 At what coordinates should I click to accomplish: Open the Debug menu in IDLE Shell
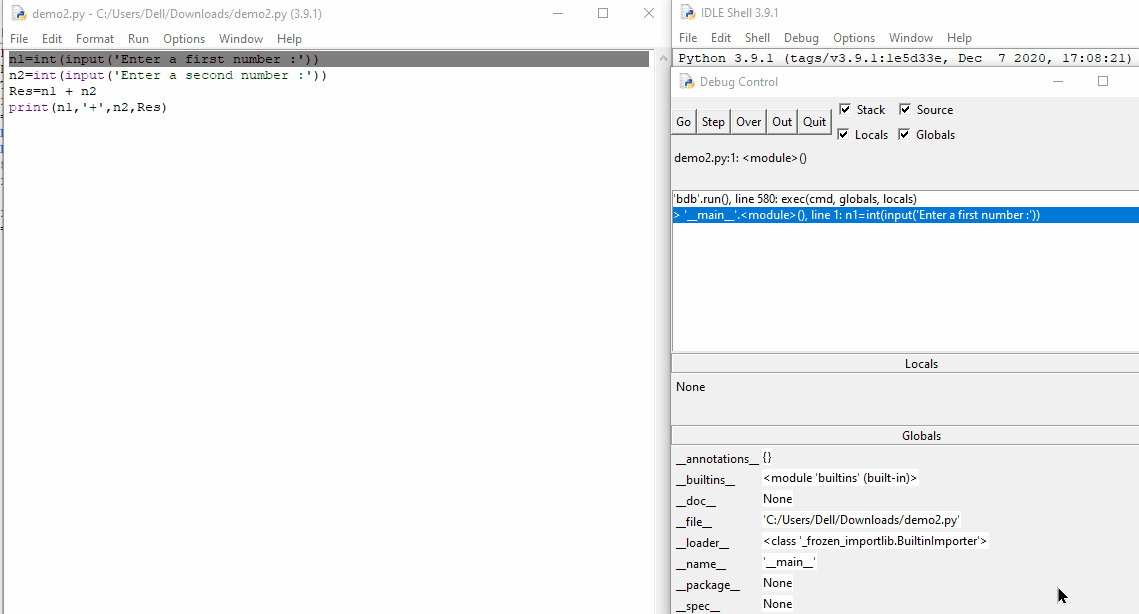pyautogui.click(x=801, y=38)
